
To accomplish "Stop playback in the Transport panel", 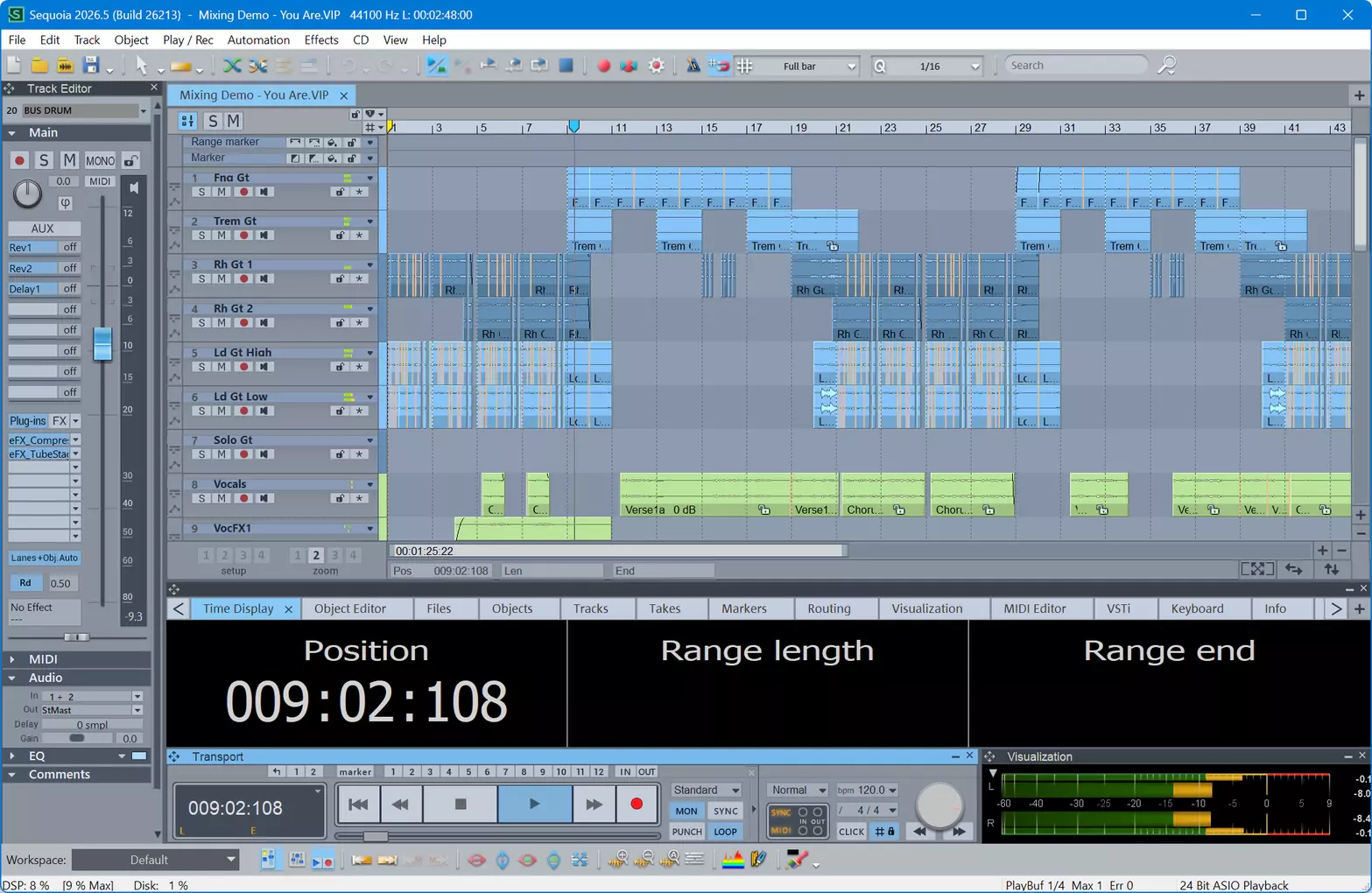I will [x=461, y=805].
